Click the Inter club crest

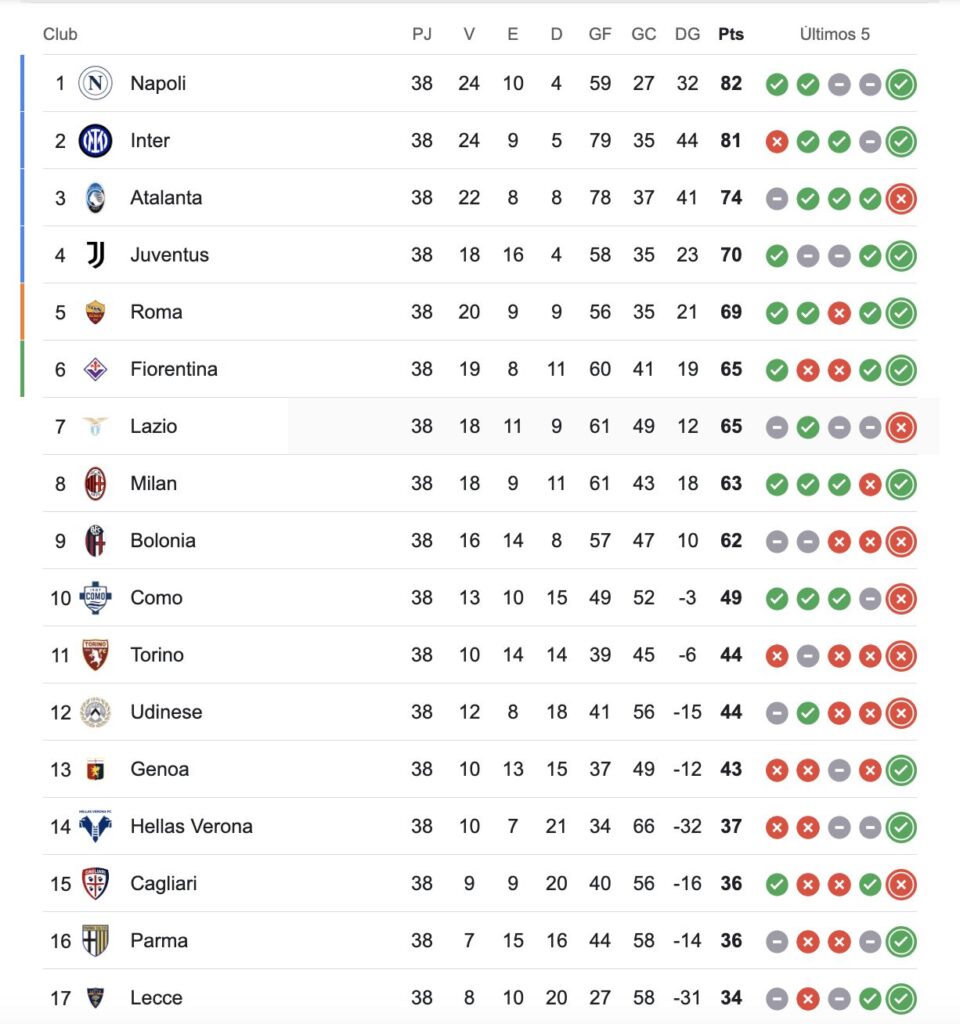tap(95, 140)
